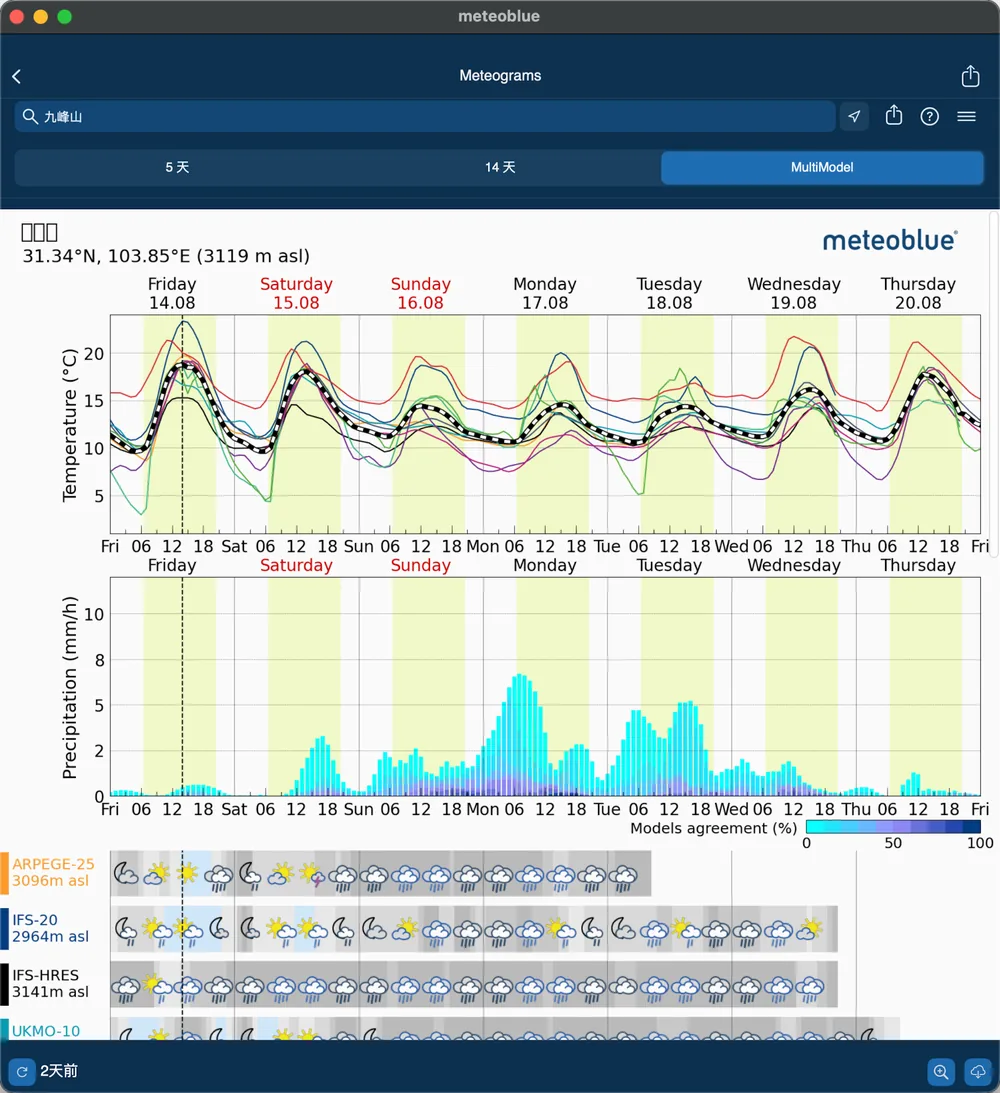Click first rain cloud icon in IFS-HRES row
This screenshot has width=1000, height=1093.
pos(126,988)
